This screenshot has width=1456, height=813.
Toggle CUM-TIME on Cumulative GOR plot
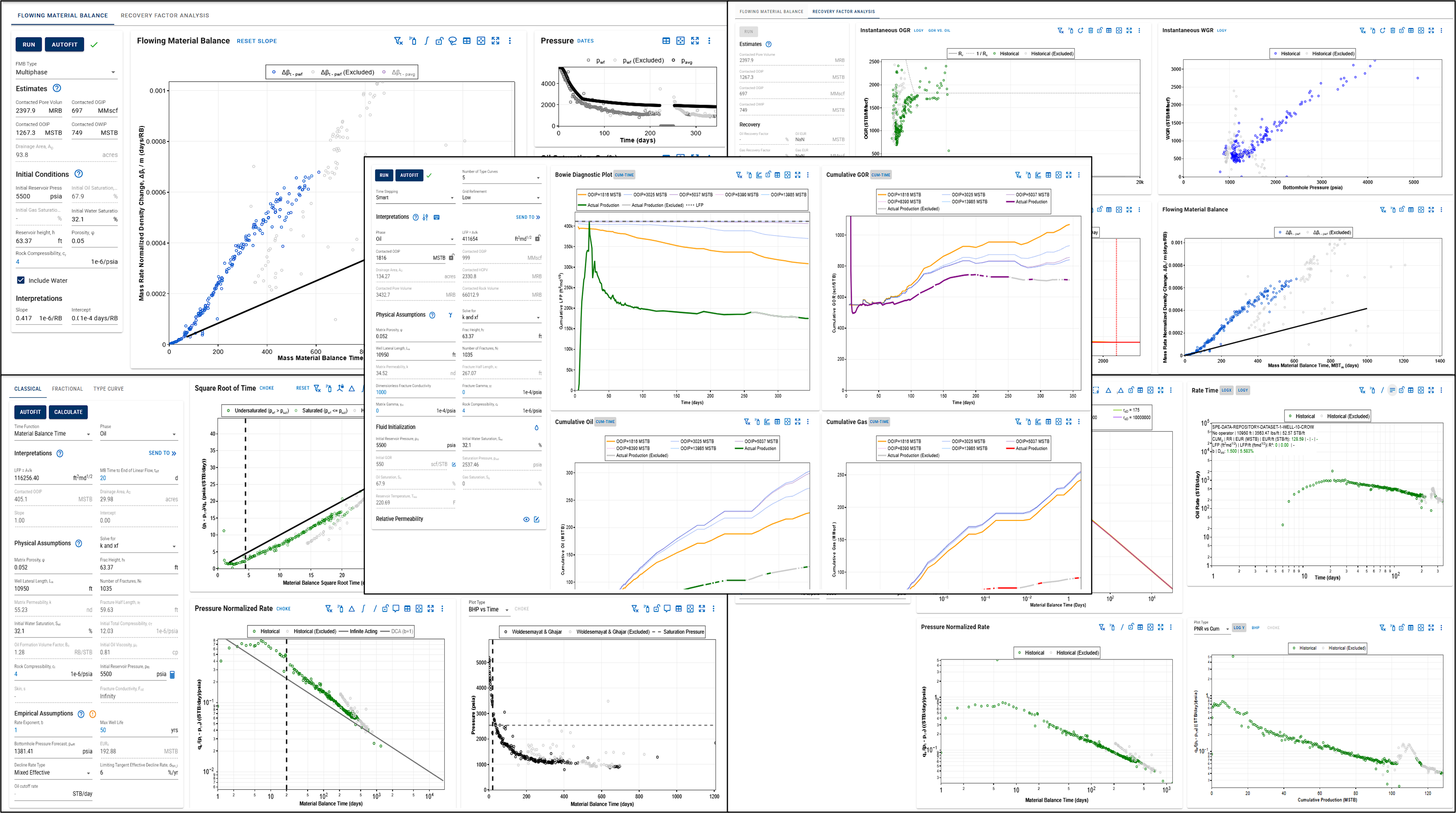pyautogui.click(x=880, y=175)
